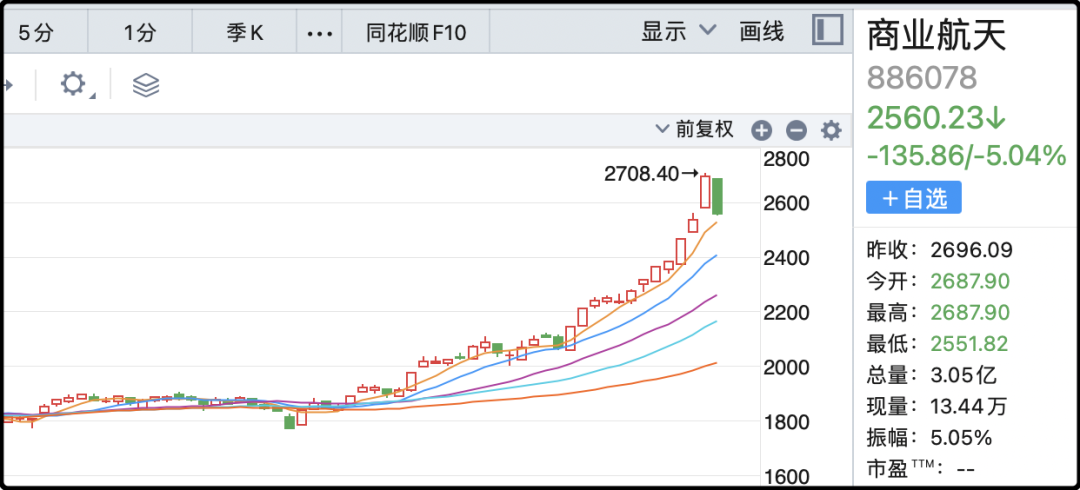Select the 总量 value 3.05亿
Viewport: 1080px width, 490px height.
pyautogui.click(x=964, y=376)
